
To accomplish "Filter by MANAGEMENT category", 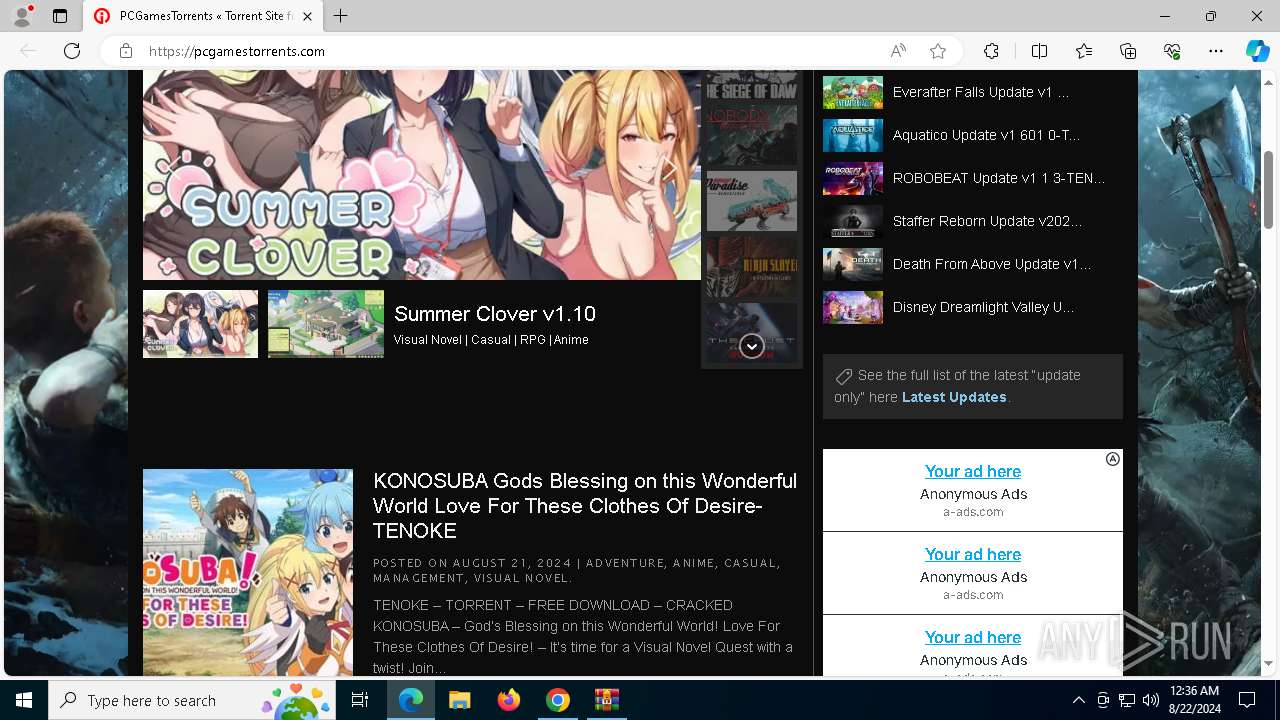I will pos(418,578).
